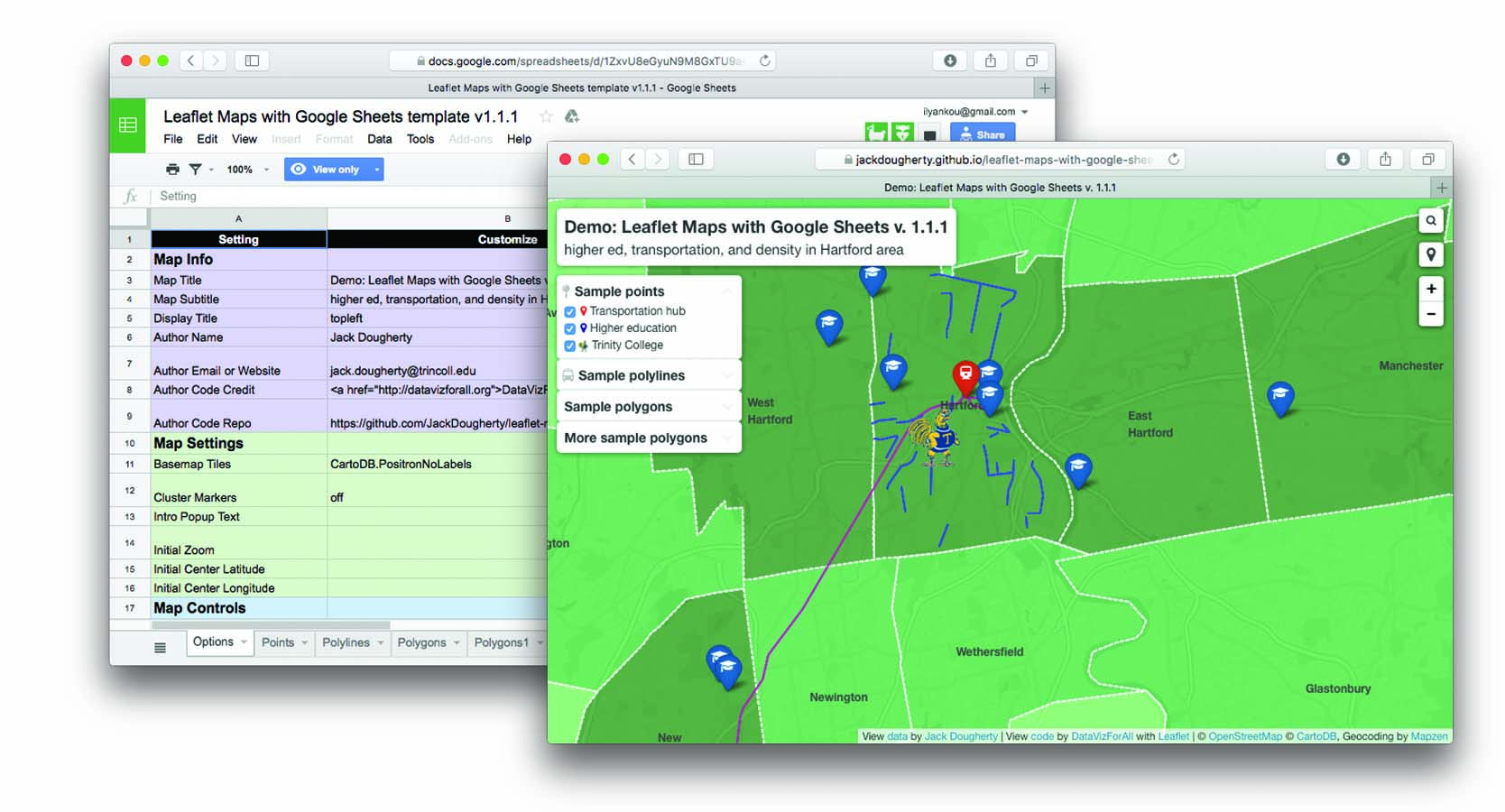The height and width of the screenshot is (812, 1505).
Task: Click the blue Share button
Action: click(x=983, y=134)
